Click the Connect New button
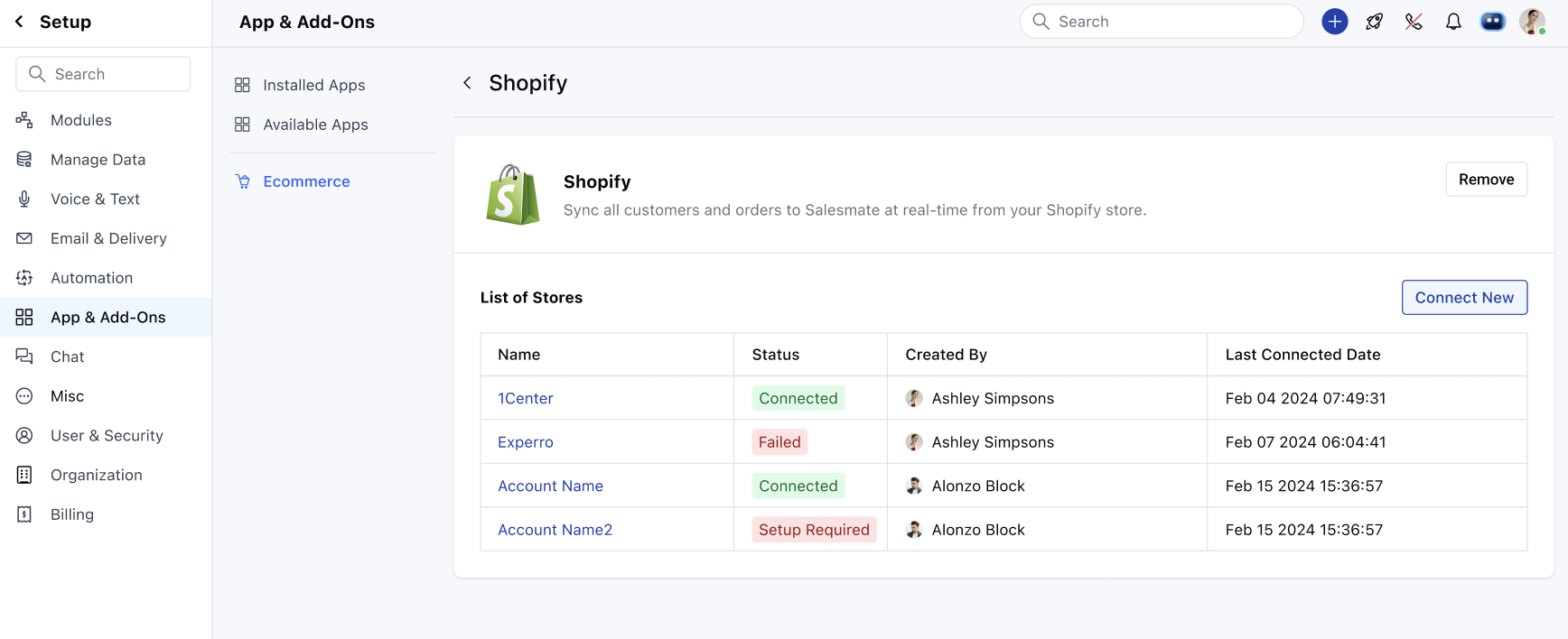Viewport: 1568px width, 639px height. point(1464,298)
